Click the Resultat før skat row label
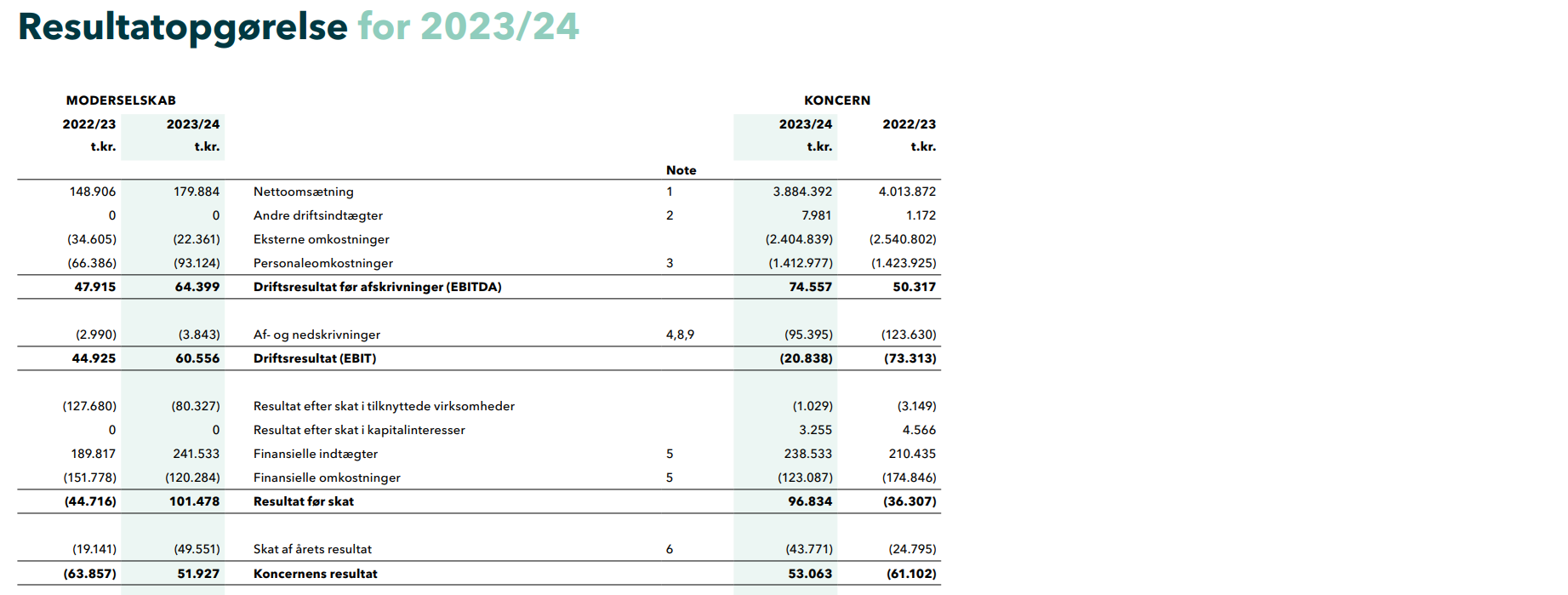The height and width of the screenshot is (595, 1568). click(304, 501)
